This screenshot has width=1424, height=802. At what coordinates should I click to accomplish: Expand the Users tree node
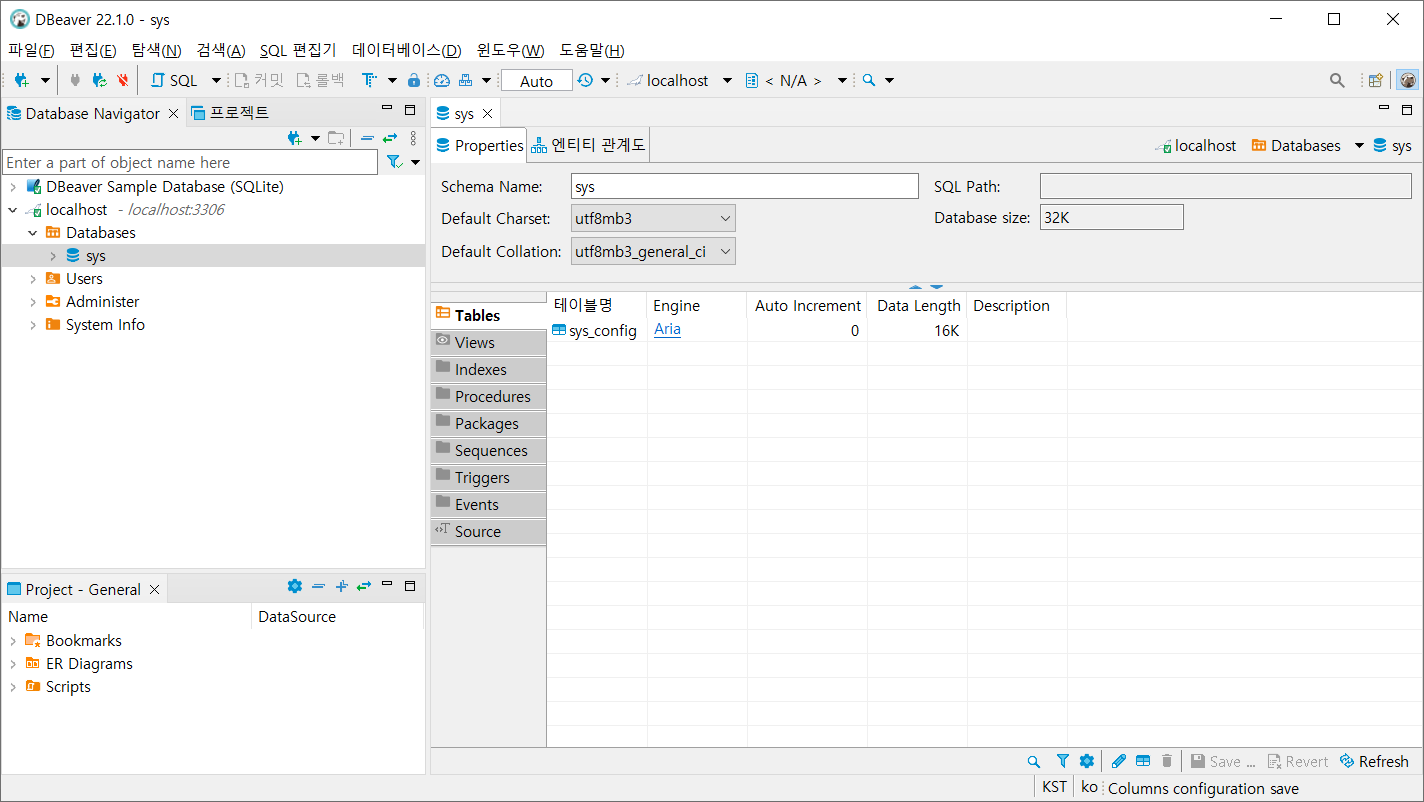[x=33, y=279]
